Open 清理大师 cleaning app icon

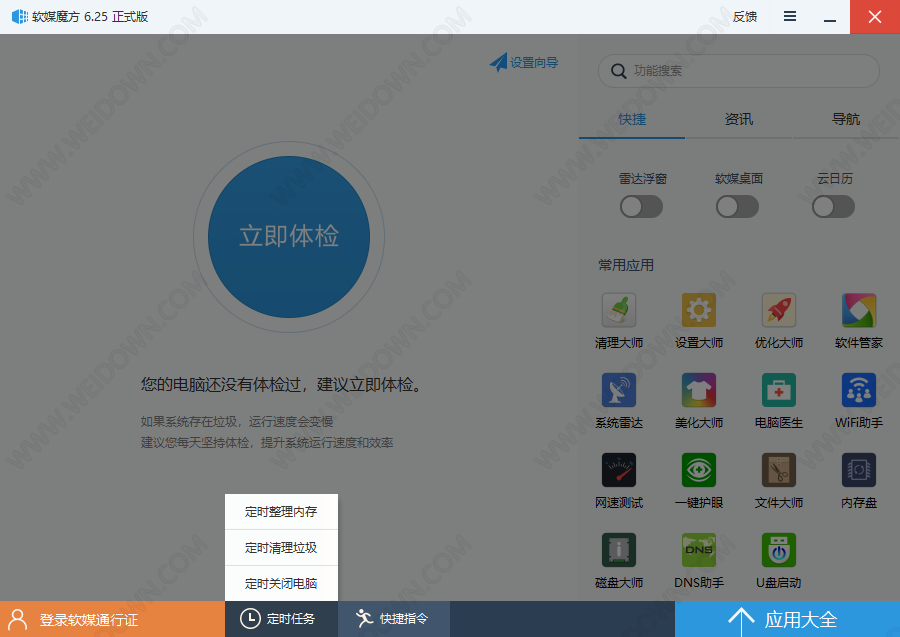tap(619, 310)
